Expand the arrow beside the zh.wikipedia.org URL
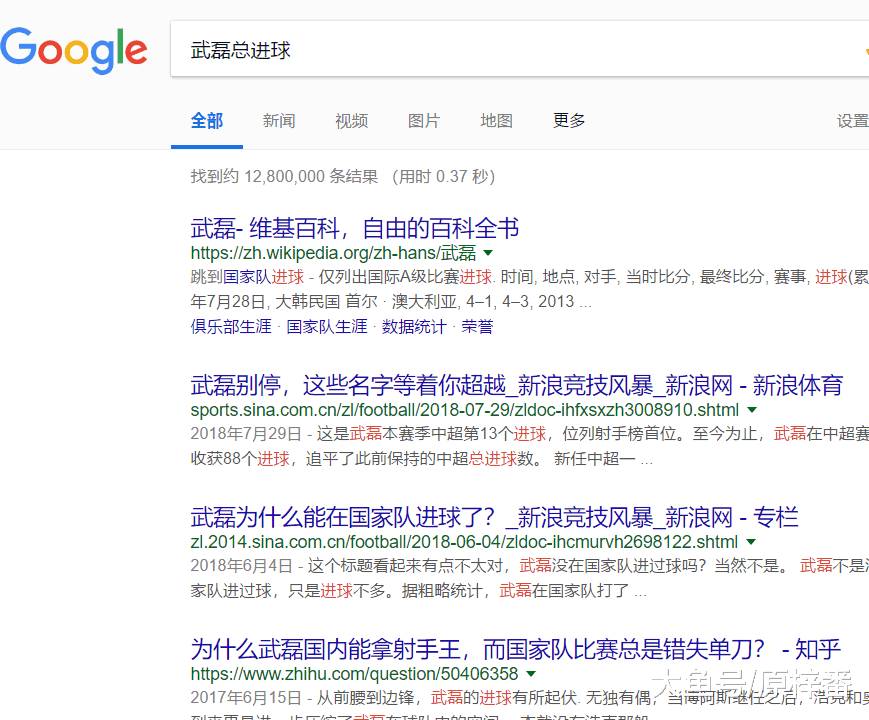The height and width of the screenshot is (720, 869). pyautogui.click(x=488, y=253)
